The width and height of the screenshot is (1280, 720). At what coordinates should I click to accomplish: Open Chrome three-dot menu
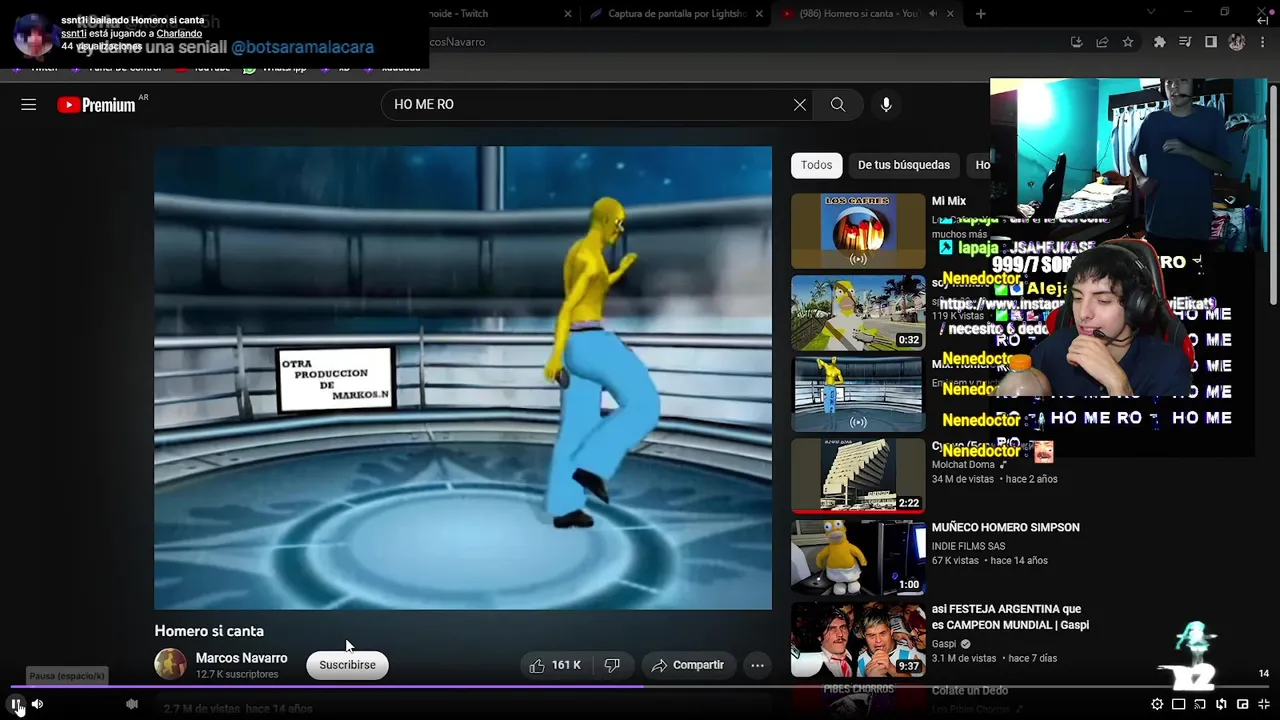click(x=1262, y=42)
